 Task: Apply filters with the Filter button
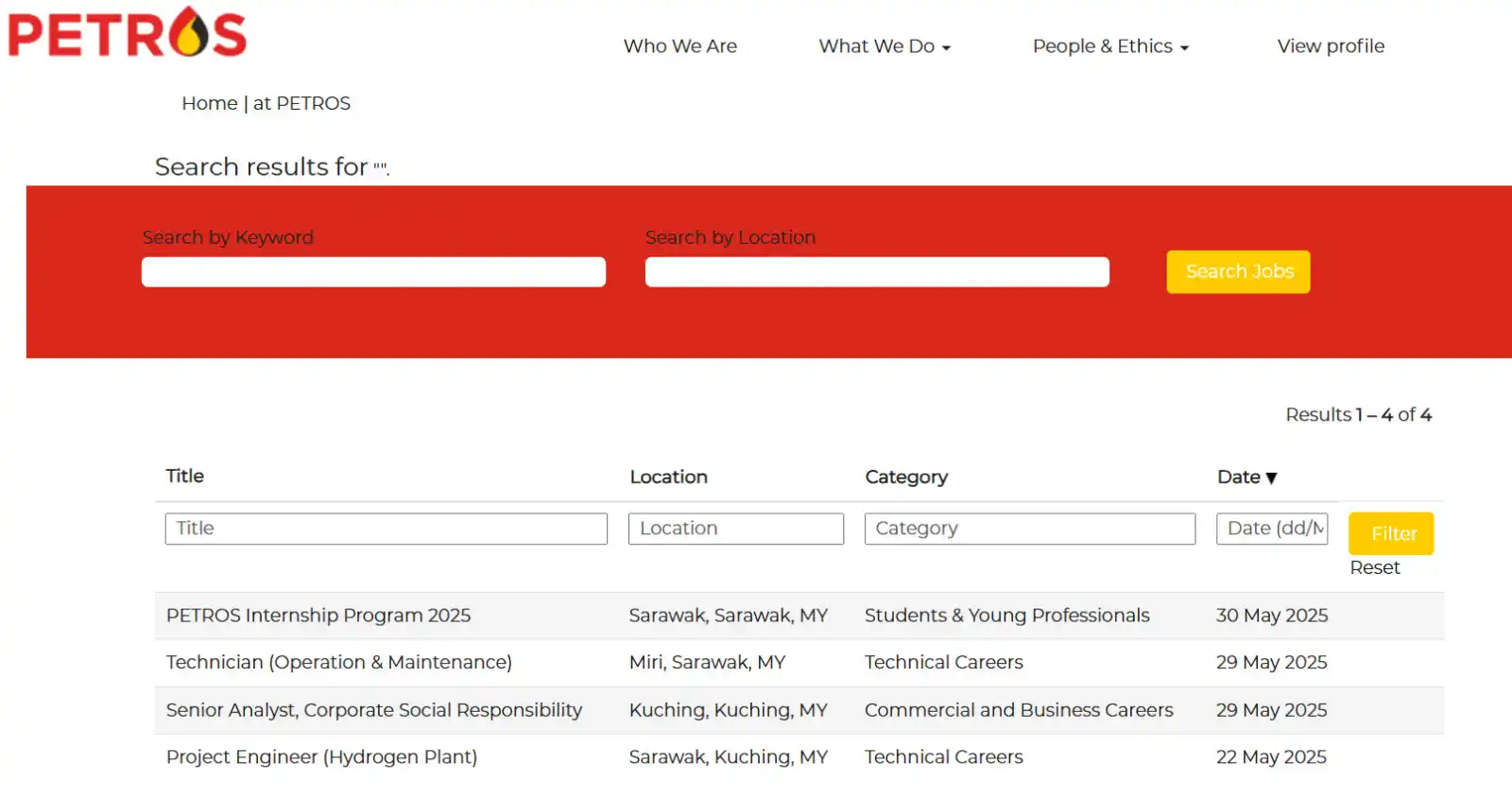click(1391, 533)
